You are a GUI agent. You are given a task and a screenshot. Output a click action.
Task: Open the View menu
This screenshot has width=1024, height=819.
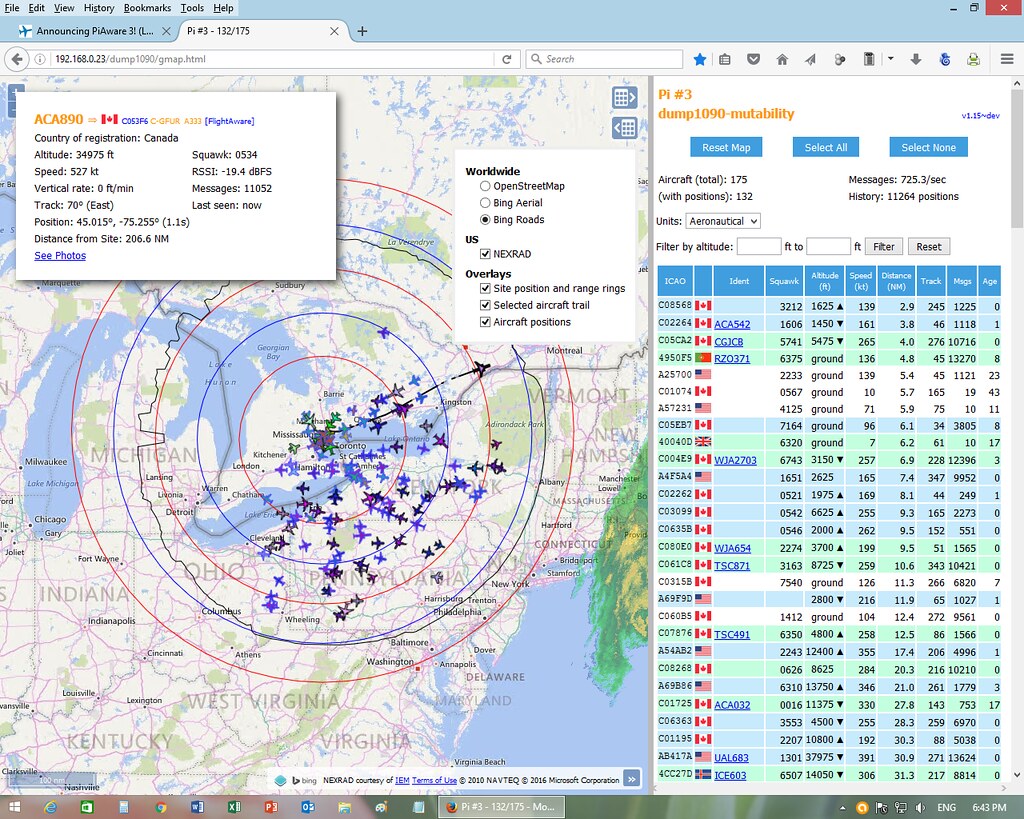coord(64,8)
